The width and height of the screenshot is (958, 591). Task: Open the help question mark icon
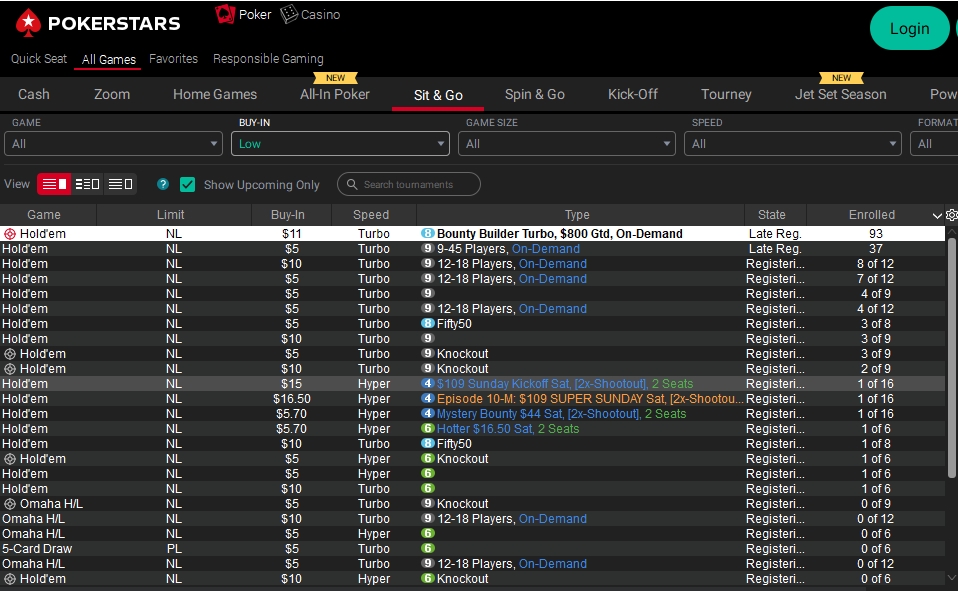163,184
